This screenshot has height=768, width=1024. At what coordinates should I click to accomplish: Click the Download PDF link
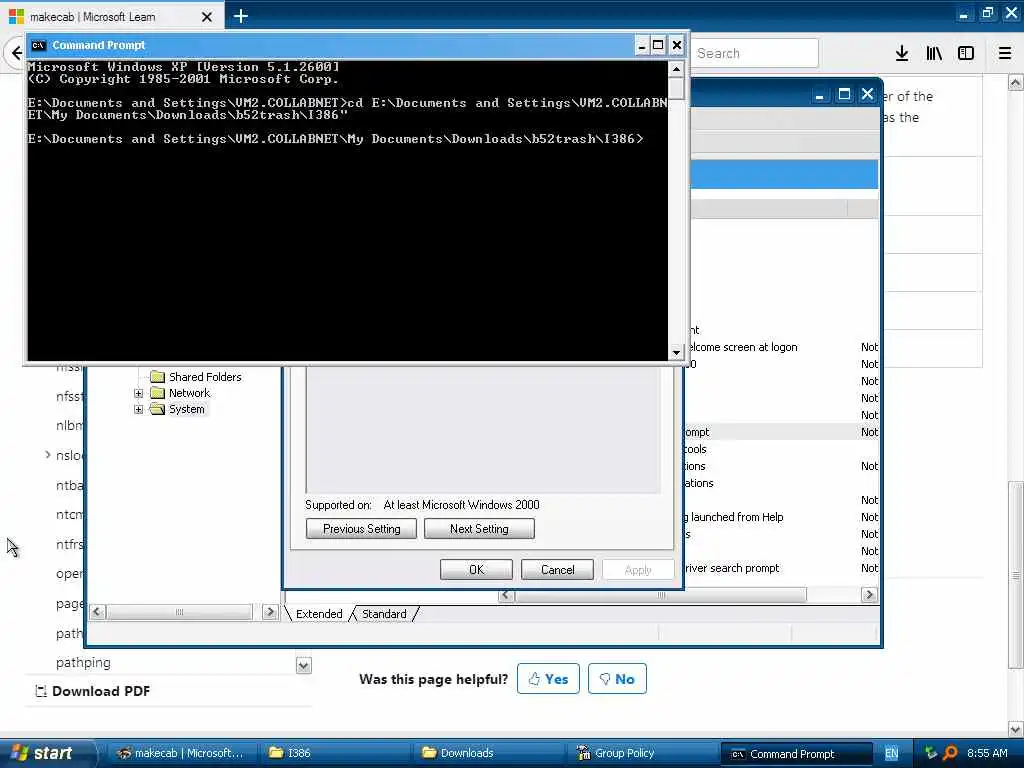[101, 691]
